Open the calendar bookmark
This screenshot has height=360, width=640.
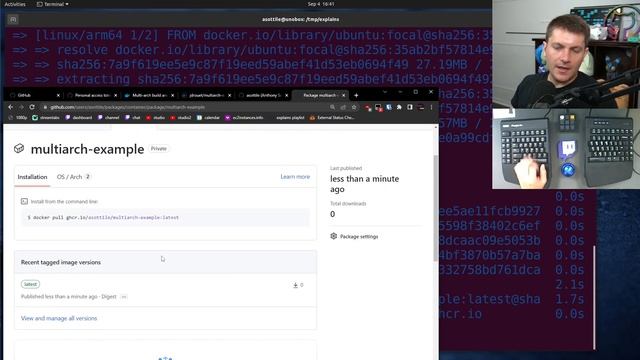point(208,118)
